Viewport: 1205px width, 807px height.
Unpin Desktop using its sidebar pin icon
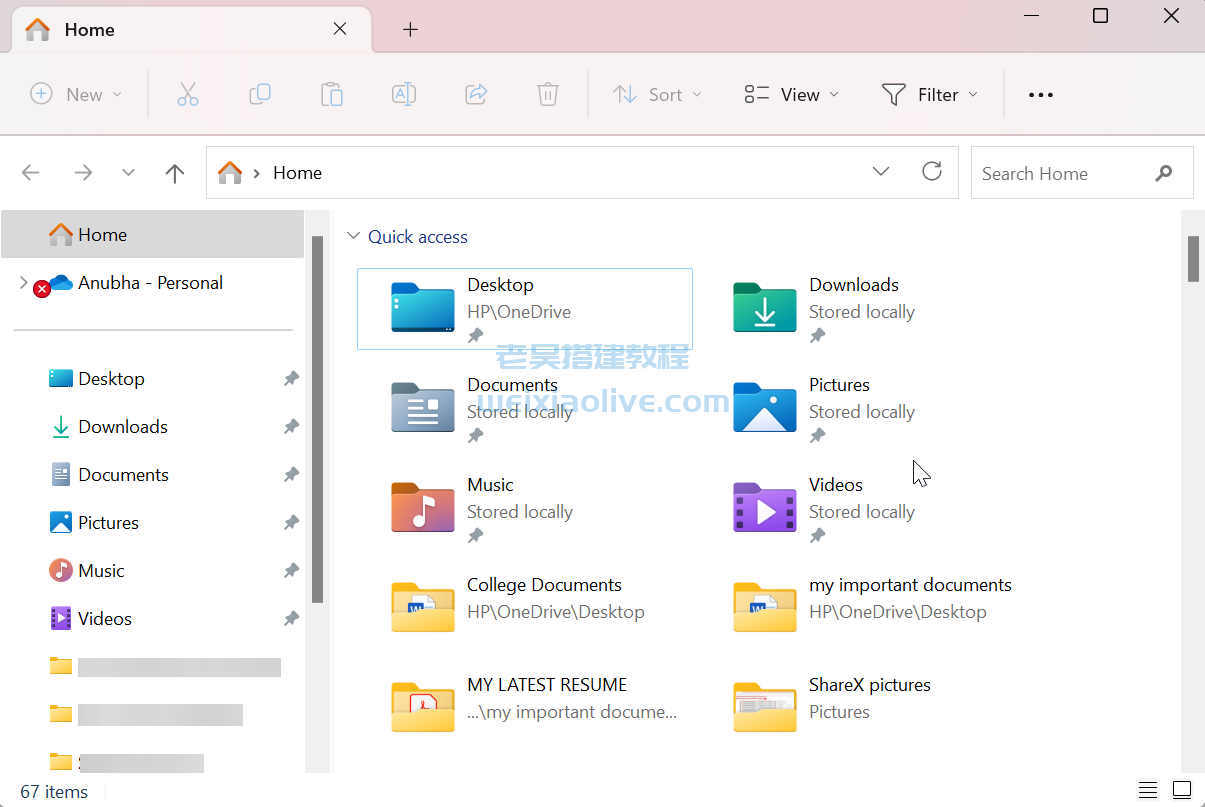point(291,378)
